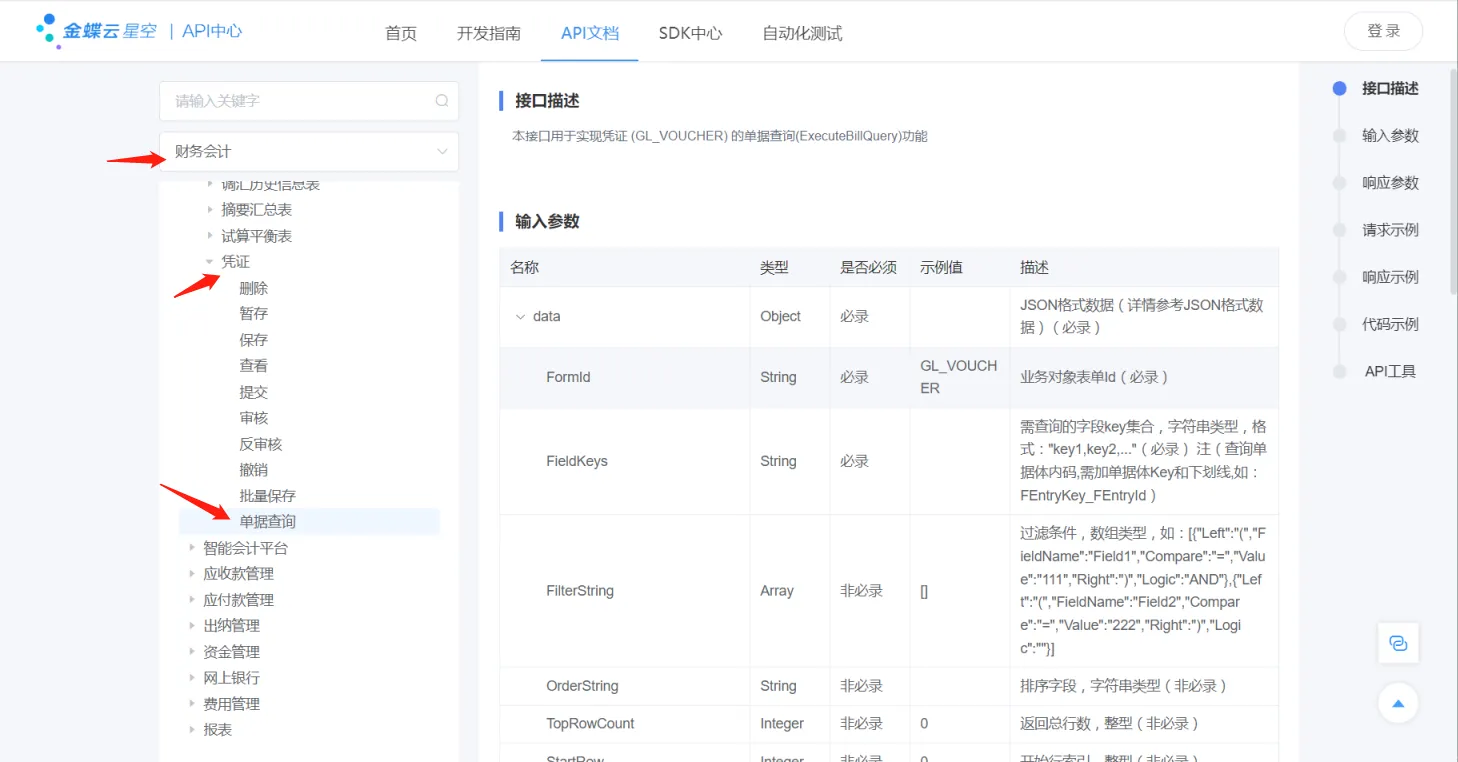Click the FormId parameter name
The image size is (1458, 762).
568,377
